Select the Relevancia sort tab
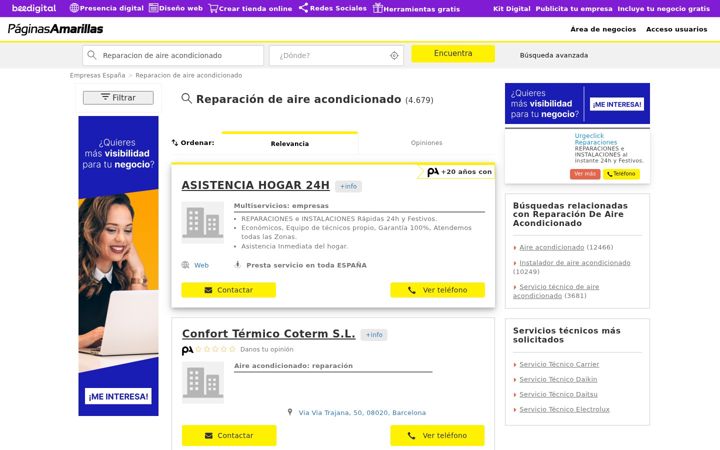The height and width of the screenshot is (450, 720). tap(290, 143)
